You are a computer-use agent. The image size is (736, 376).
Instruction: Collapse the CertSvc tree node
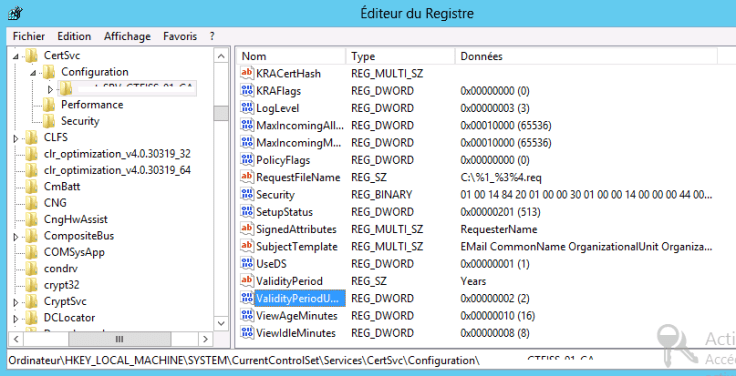pyautogui.click(x=16, y=56)
